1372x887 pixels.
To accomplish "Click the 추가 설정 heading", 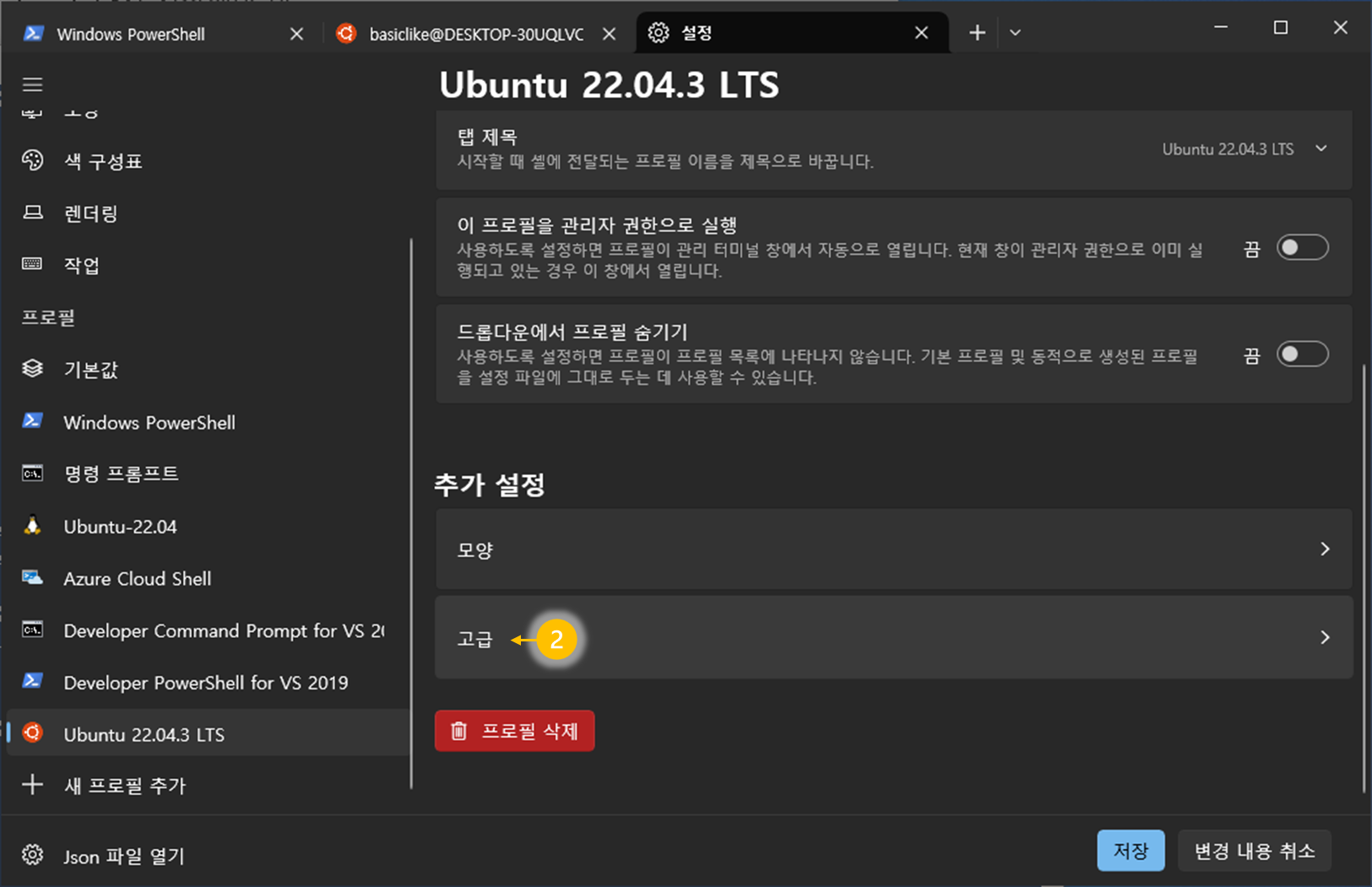I will click(x=490, y=484).
